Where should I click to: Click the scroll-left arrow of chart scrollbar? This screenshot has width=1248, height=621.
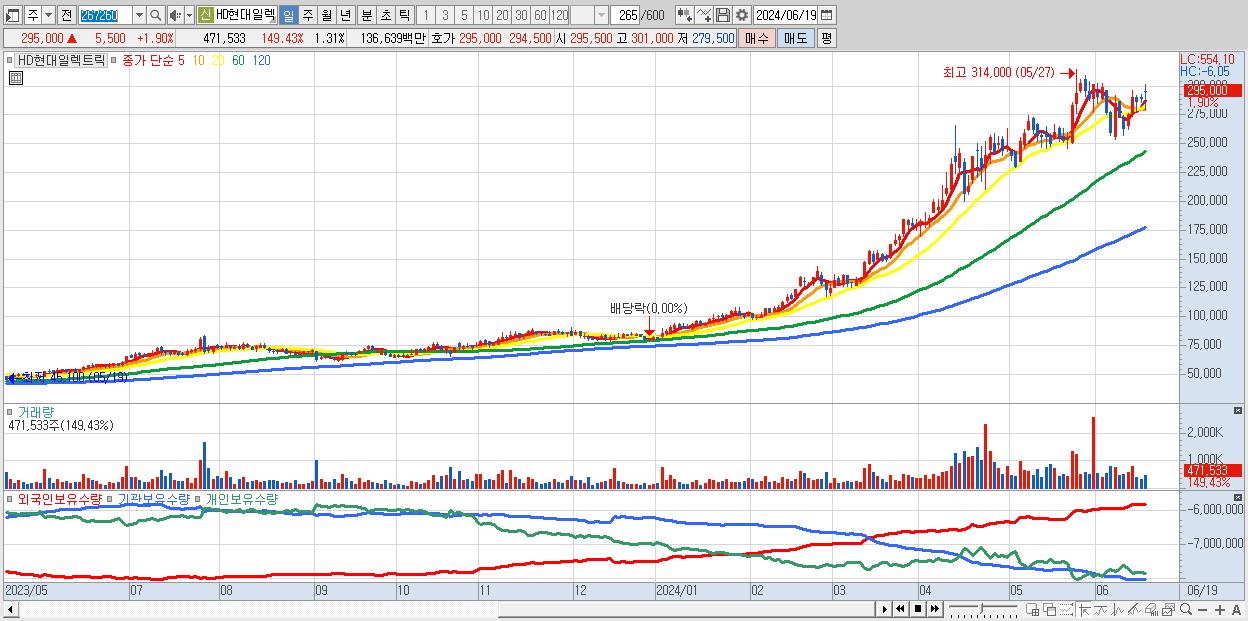click(x=10, y=608)
